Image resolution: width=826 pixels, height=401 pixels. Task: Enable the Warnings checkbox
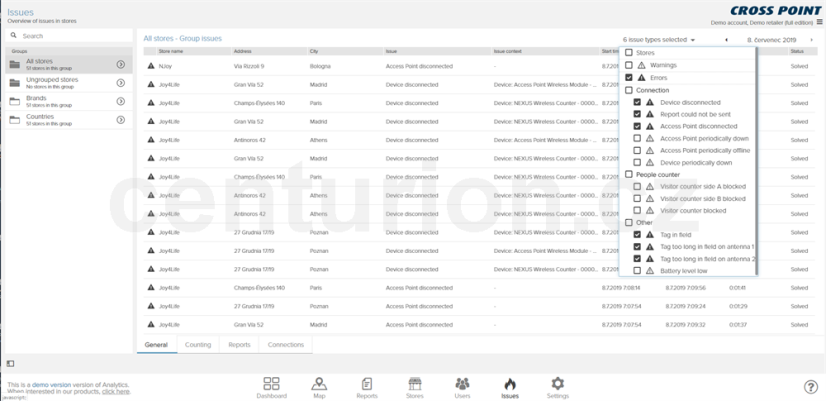tap(628, 65)
